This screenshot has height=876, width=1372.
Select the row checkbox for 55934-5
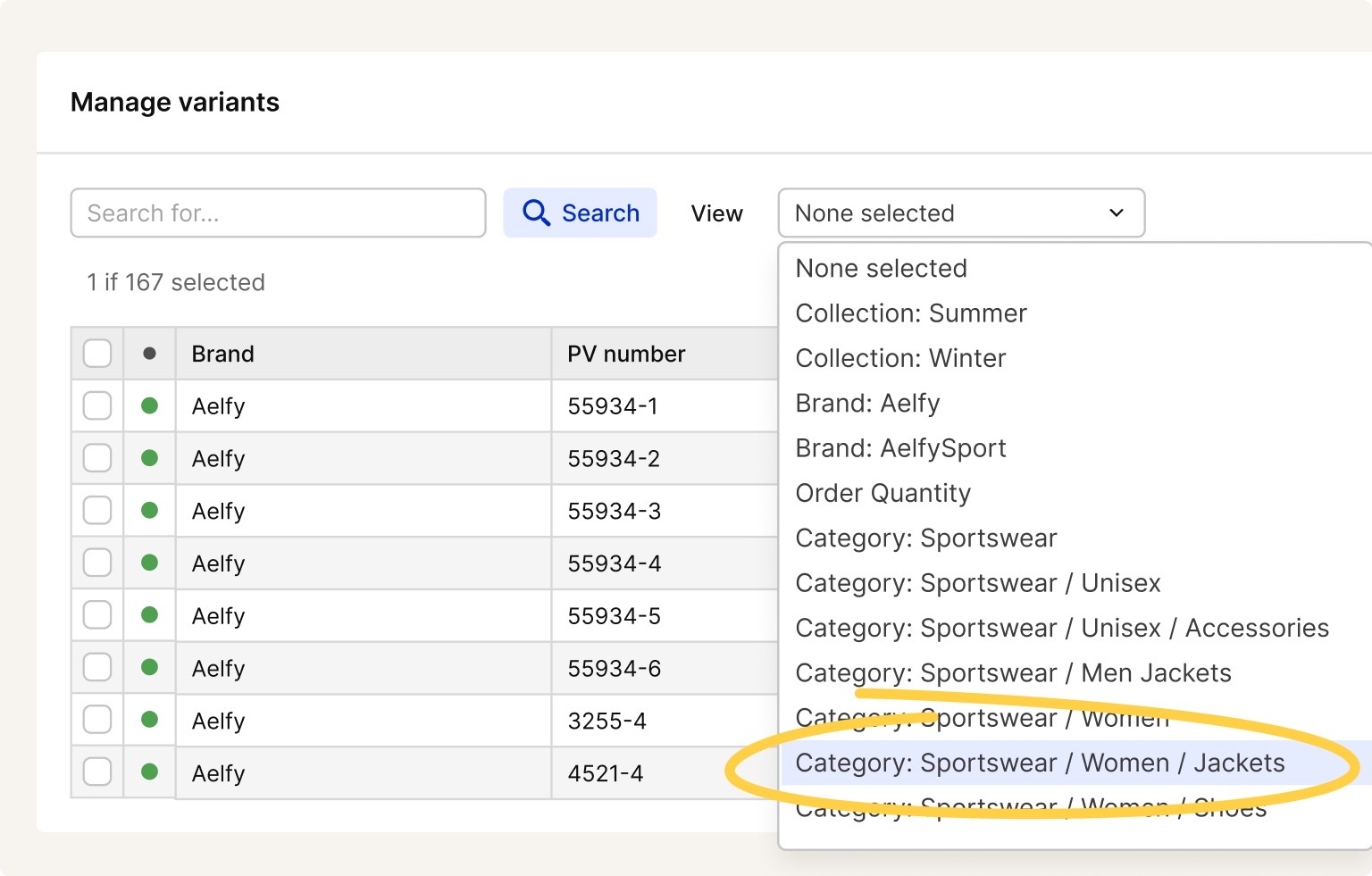[97, 615]
